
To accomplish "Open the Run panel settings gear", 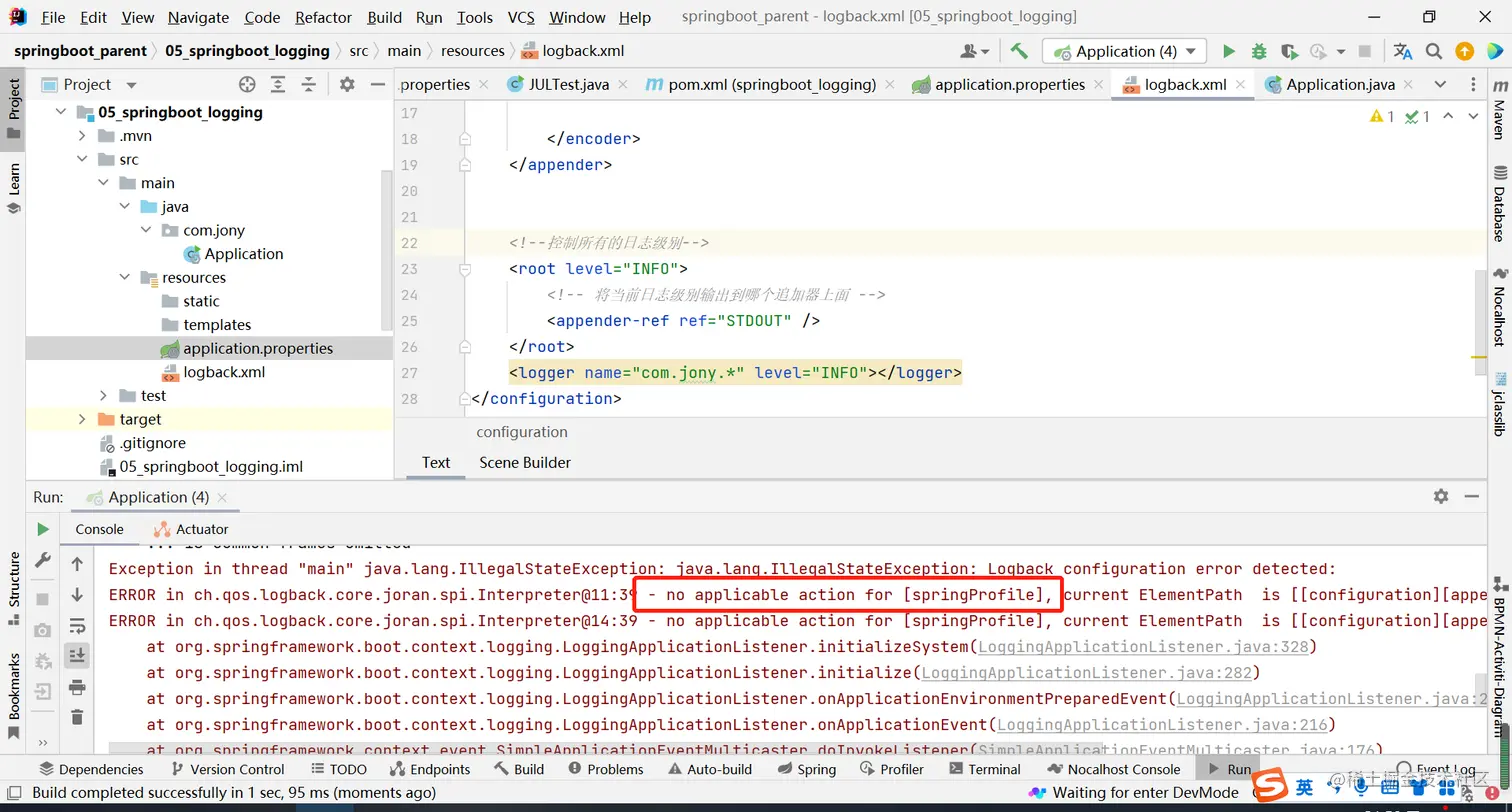I will [x=1440, y=496].
